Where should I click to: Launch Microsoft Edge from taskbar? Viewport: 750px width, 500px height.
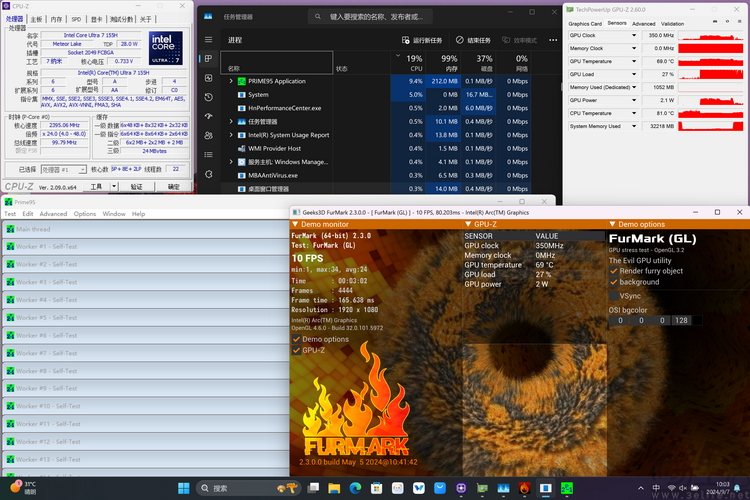355,488
